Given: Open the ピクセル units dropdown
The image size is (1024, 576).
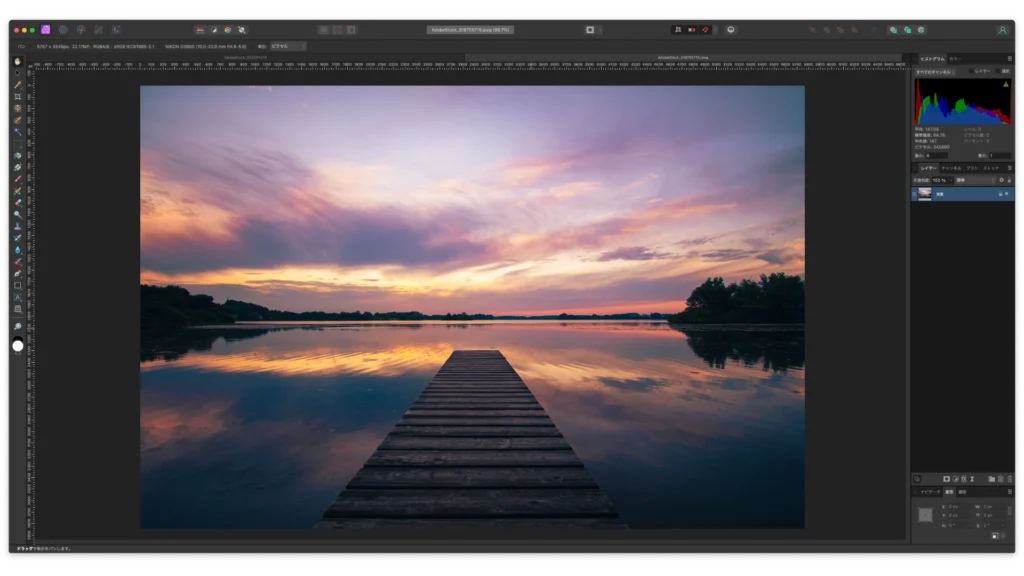Looking at the screenshot, I should tap(288, 46).
